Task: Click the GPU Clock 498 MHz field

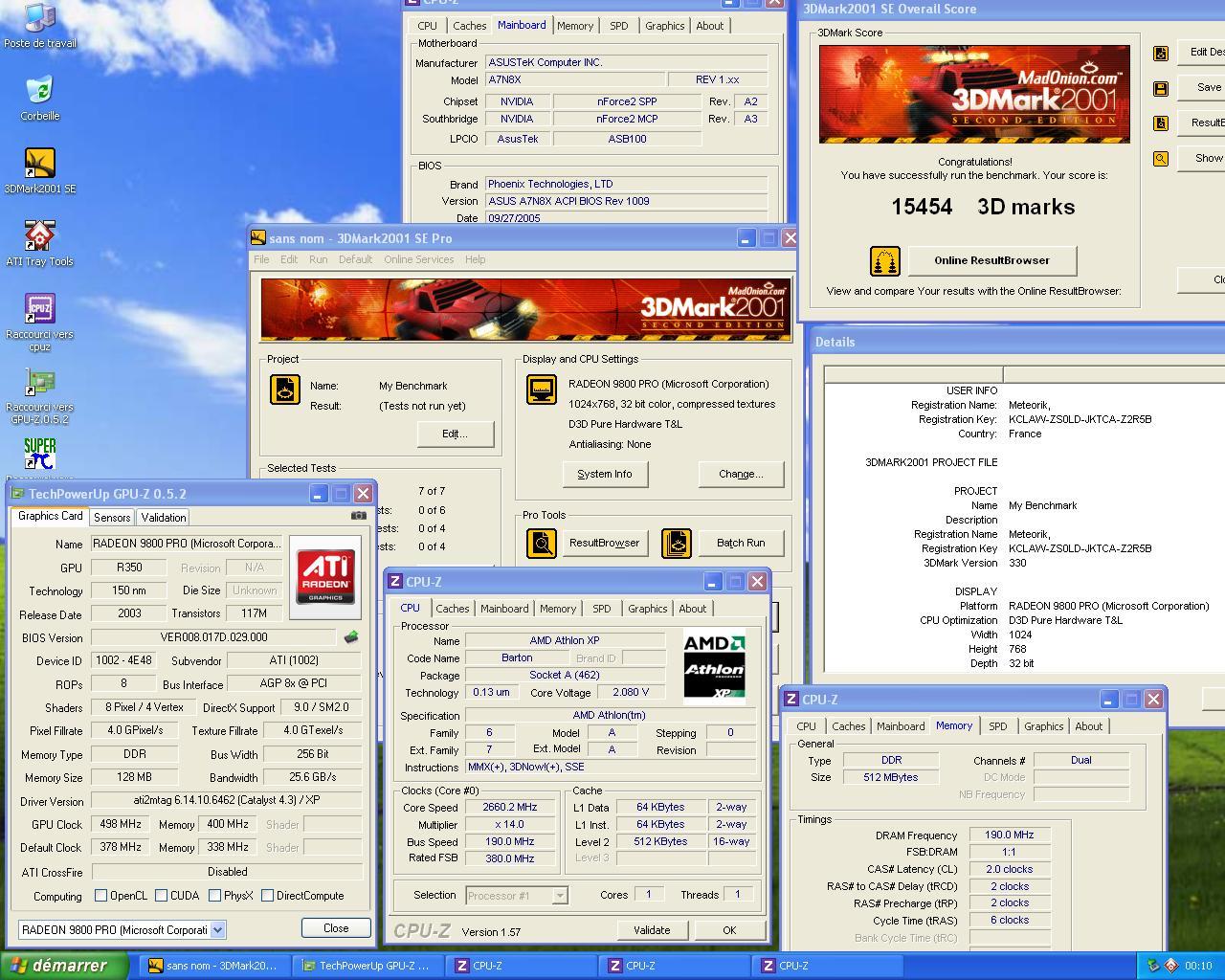Action: [121, 824]
